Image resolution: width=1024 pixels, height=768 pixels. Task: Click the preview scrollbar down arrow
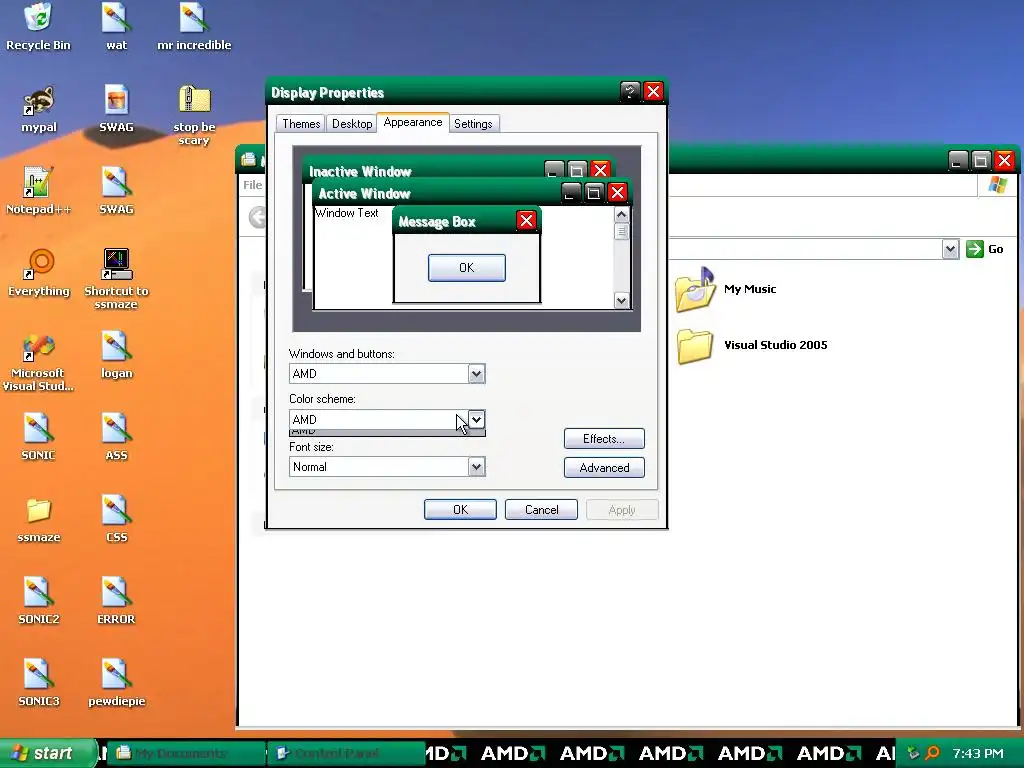[x=621, y=300]
